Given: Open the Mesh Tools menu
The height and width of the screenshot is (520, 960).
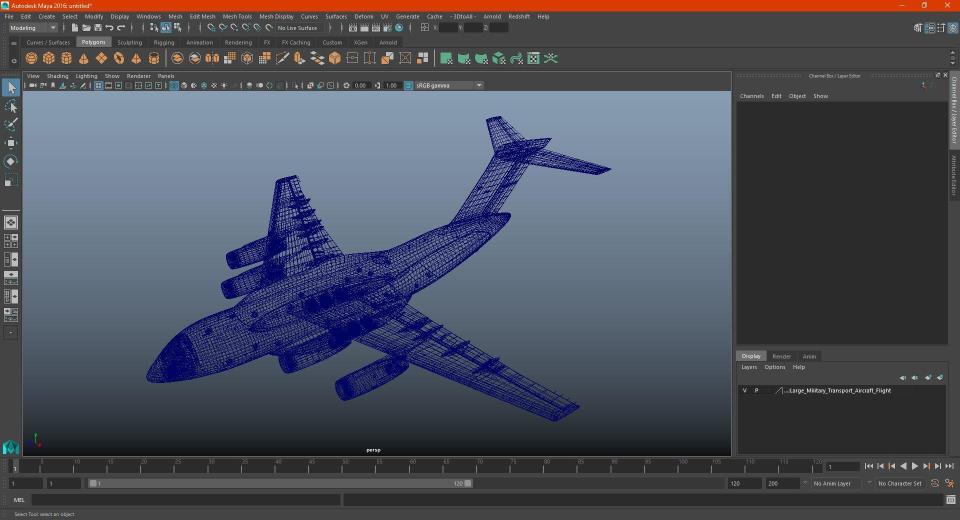Looking at the screenshot, I should coord(237,17).
